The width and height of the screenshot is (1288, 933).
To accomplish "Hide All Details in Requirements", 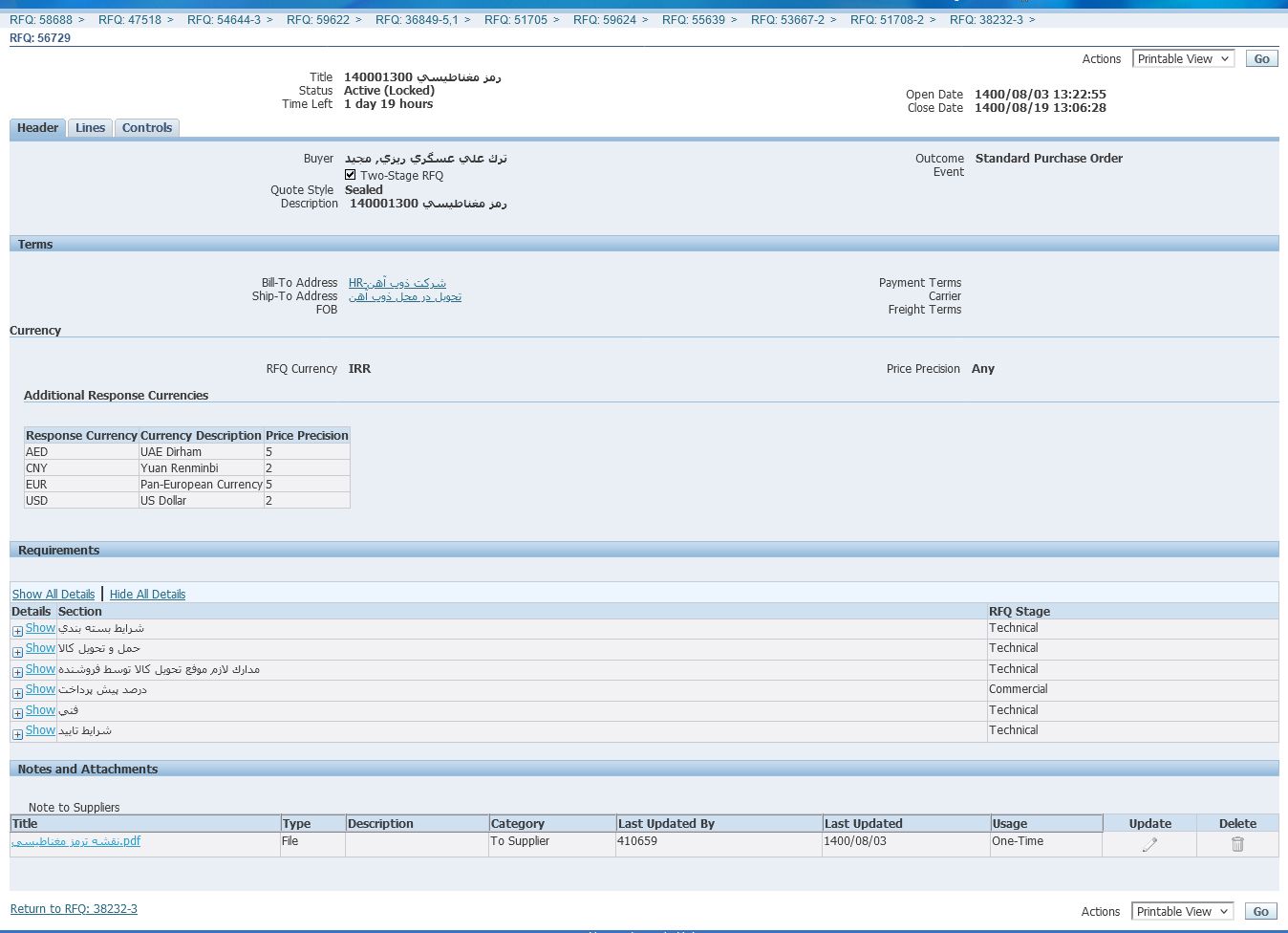I will [x=147, y=595].
